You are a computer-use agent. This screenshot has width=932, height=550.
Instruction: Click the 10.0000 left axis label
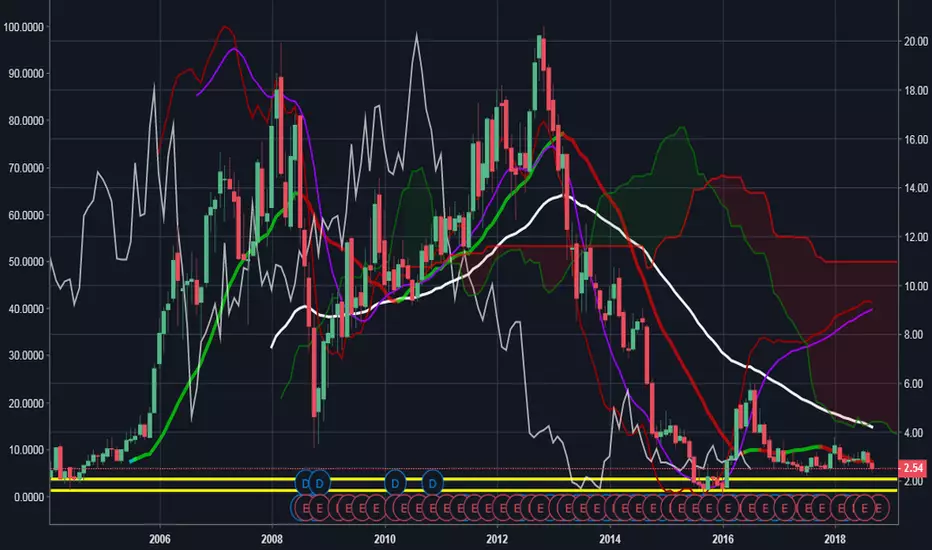click(x=26, y=450)
